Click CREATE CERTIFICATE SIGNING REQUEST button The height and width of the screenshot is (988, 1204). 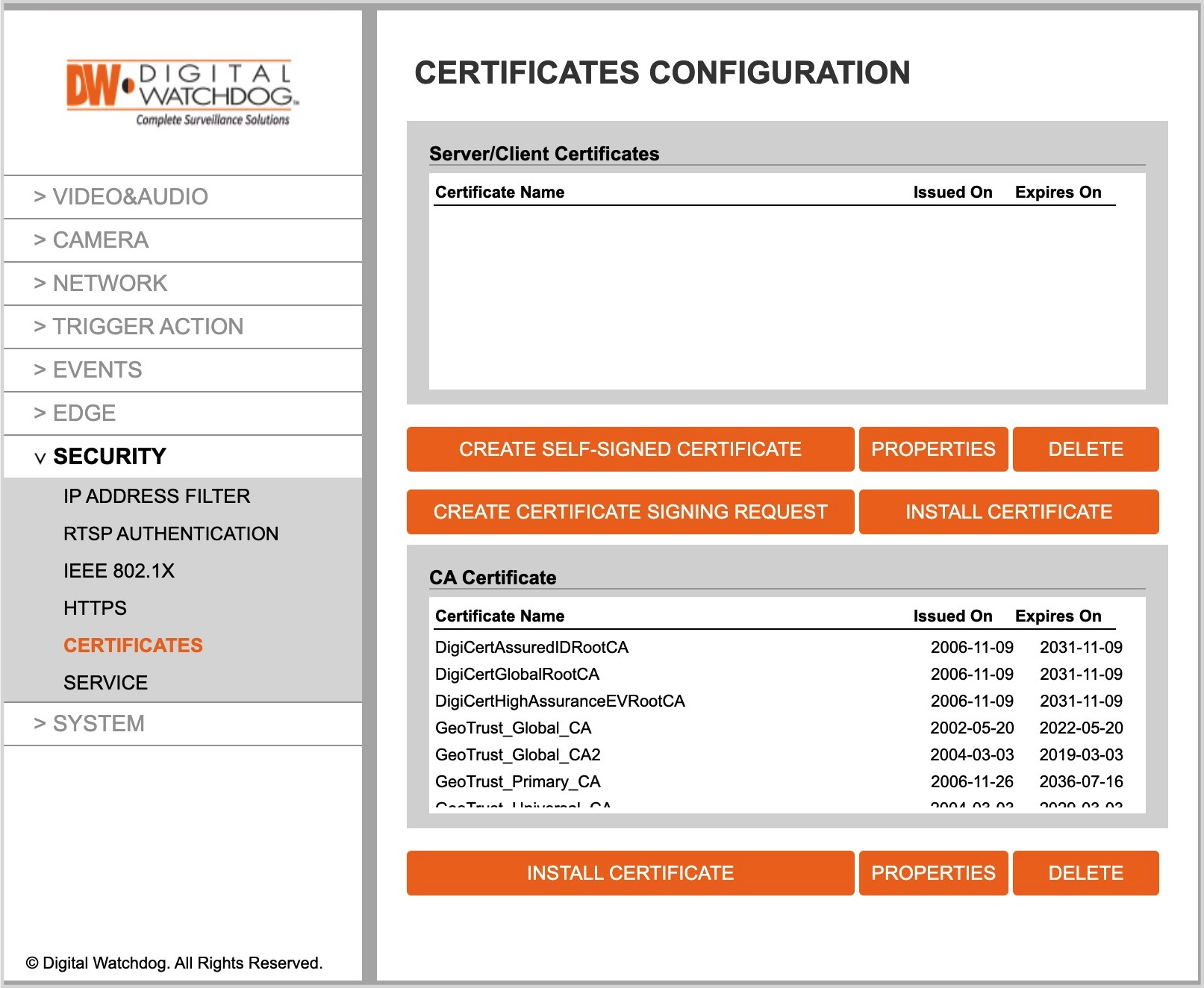point(630,512)
